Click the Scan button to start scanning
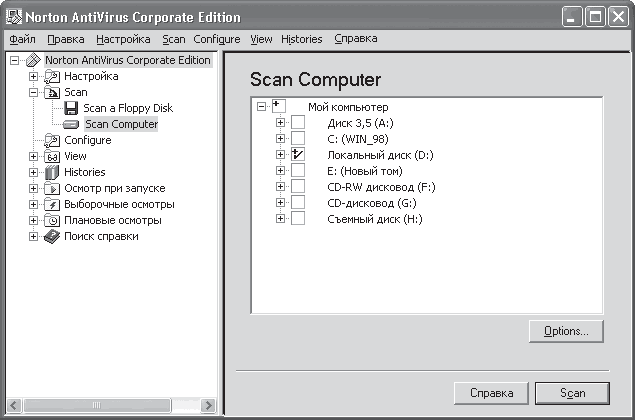The width and height of the screenshot is (635, 420). pos(572,393)
